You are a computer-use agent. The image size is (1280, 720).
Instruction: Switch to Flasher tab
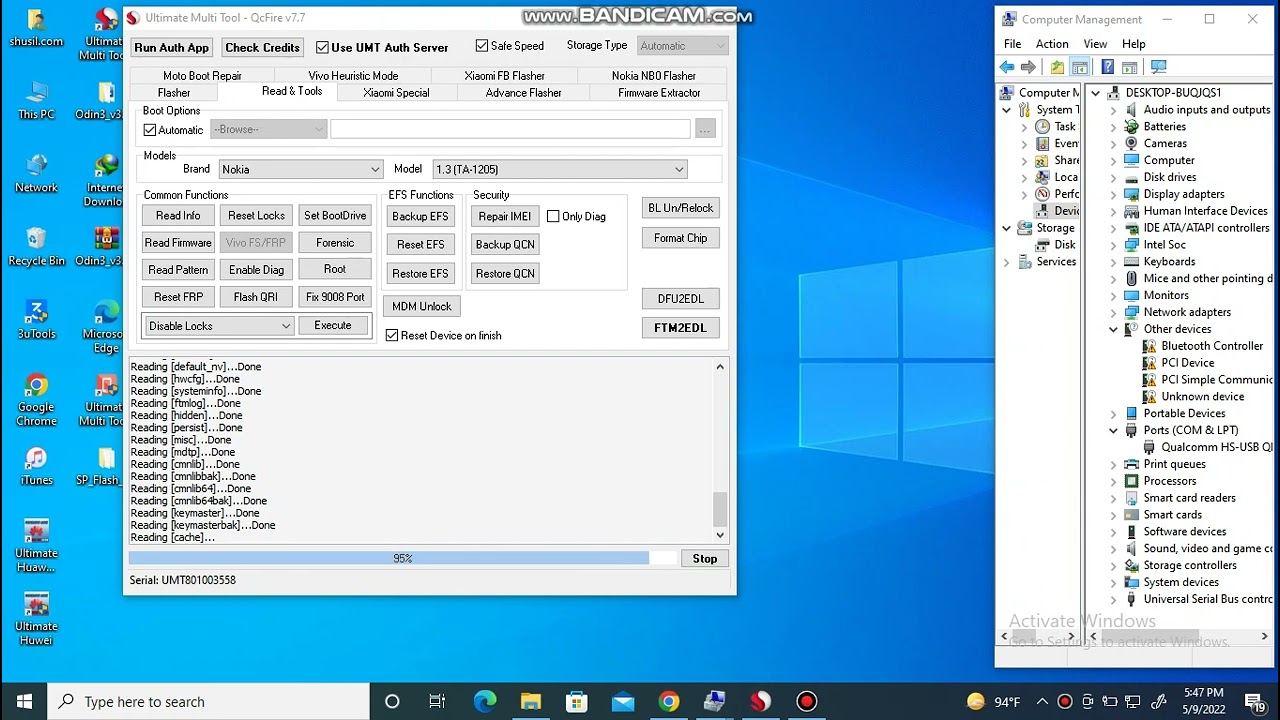tap(174, 93)
